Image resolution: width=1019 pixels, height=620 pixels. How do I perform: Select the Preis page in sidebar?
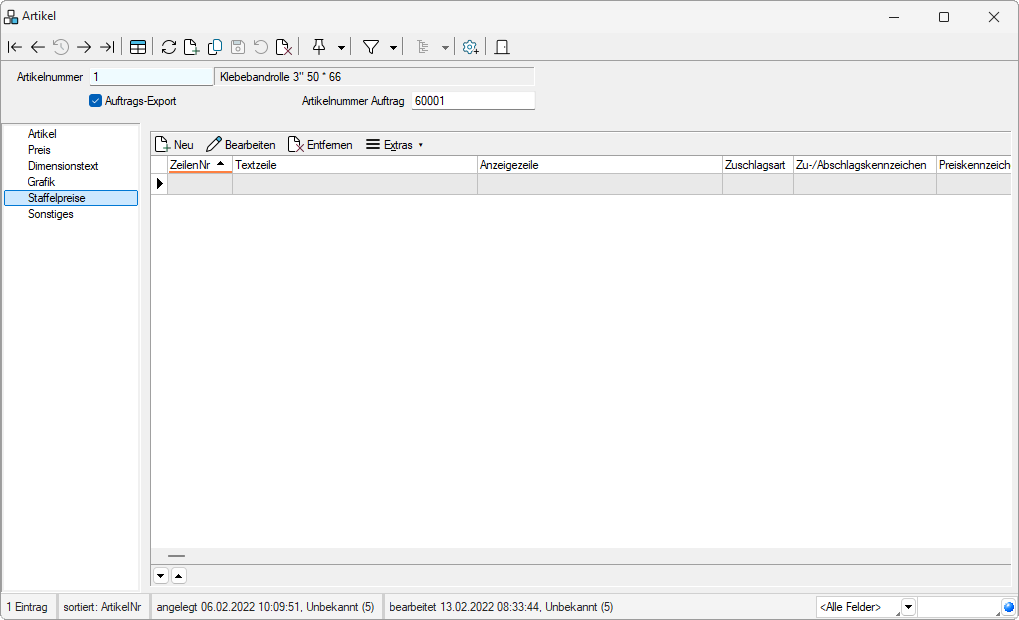pos(39,150)
